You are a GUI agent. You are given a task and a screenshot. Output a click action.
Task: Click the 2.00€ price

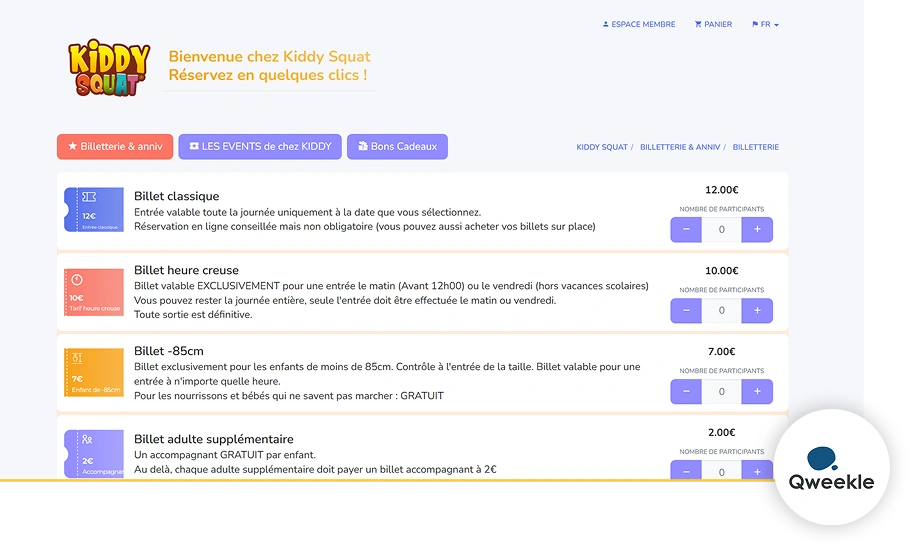722,432
